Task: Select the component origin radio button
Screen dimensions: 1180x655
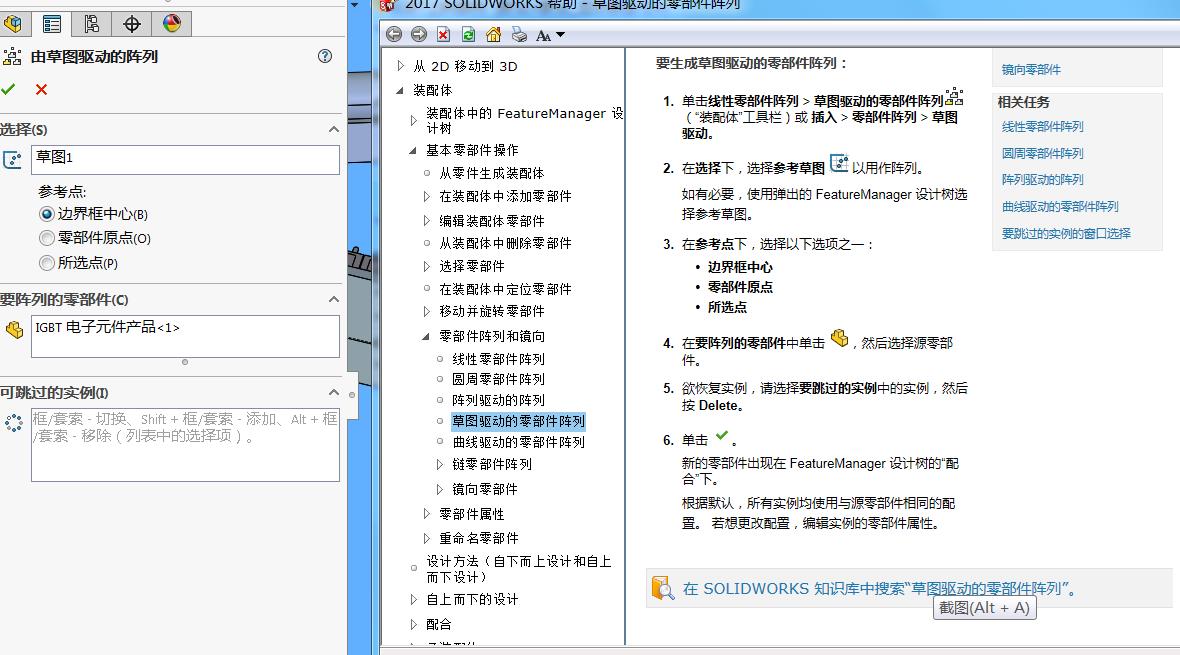Action: [47, 239]
